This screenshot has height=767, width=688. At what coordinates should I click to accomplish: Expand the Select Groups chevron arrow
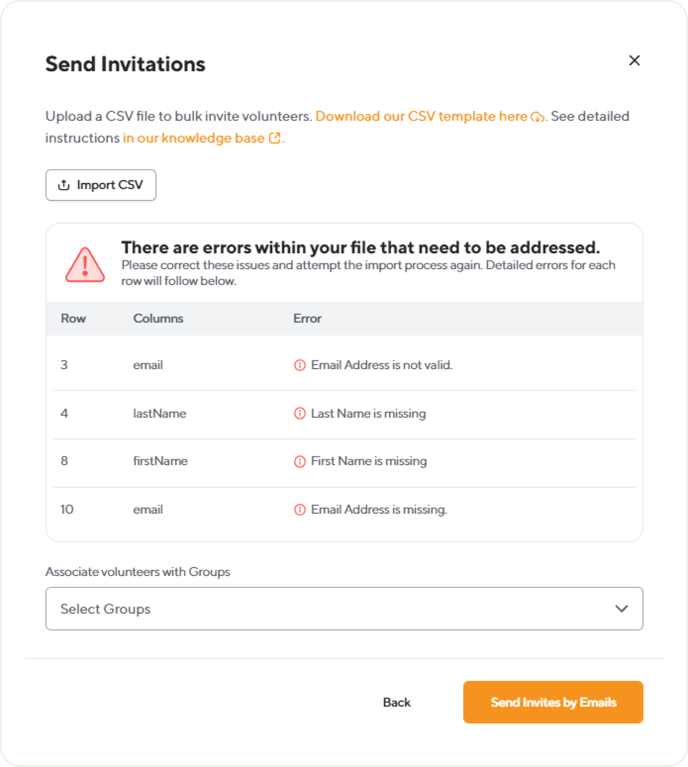621,609
